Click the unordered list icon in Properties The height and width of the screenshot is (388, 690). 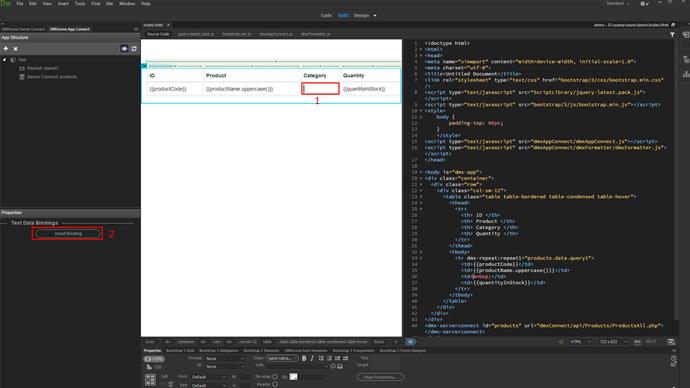tap(321, 359)
